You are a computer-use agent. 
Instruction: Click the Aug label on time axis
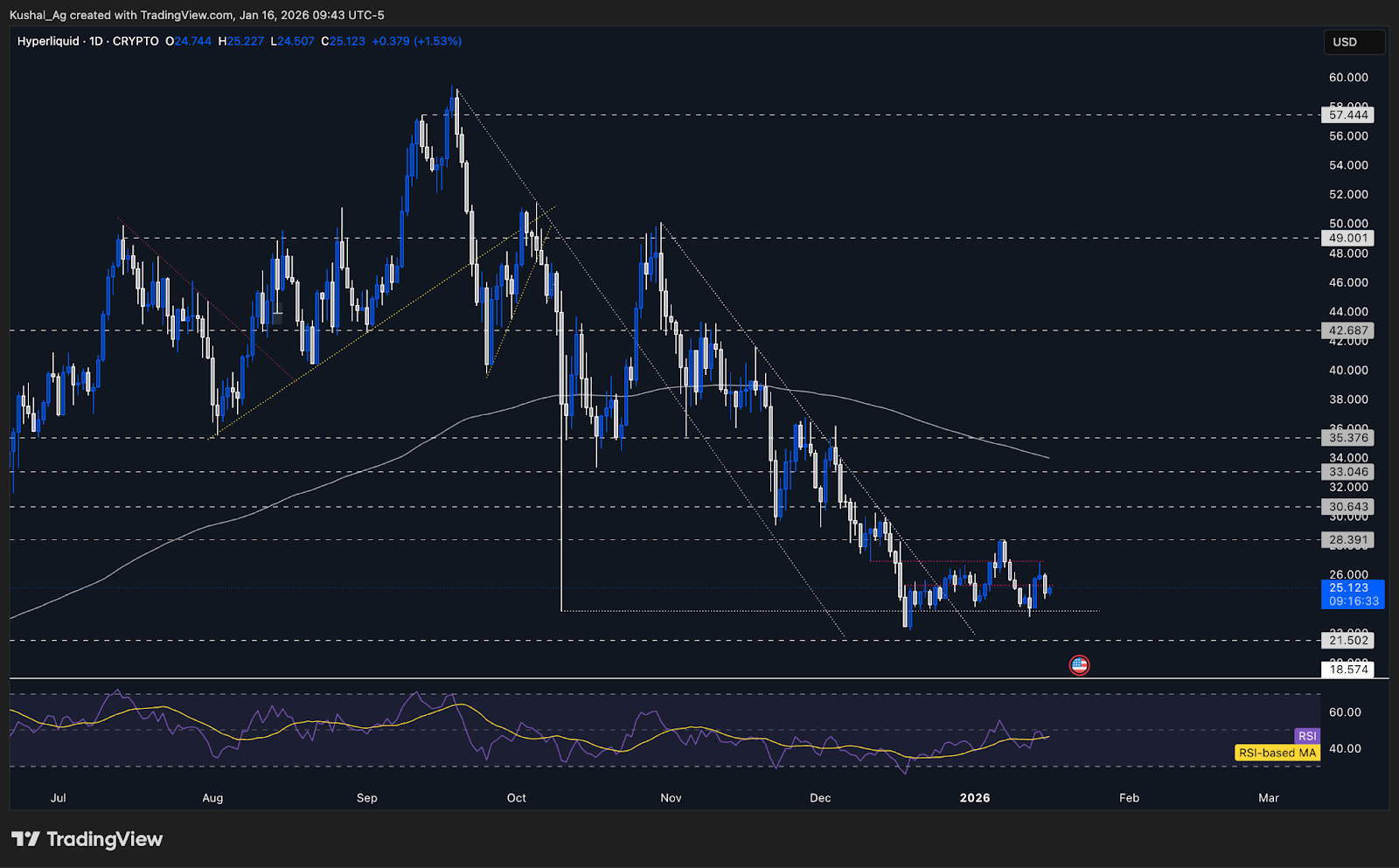pos(212,798)
